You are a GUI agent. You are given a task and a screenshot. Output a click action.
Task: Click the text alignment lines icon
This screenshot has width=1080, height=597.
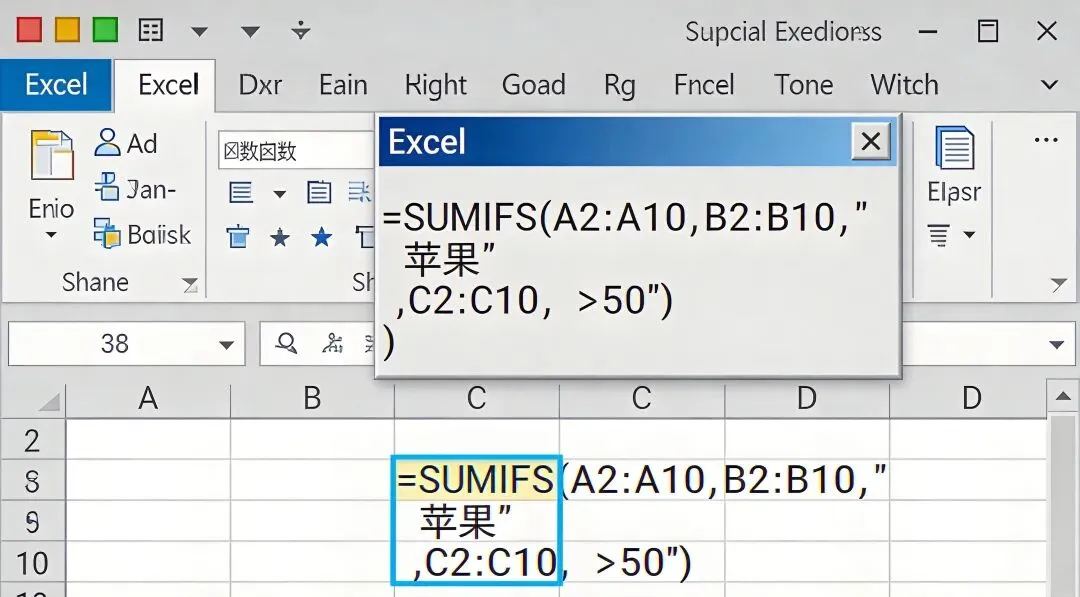click(x=240, y=193)
